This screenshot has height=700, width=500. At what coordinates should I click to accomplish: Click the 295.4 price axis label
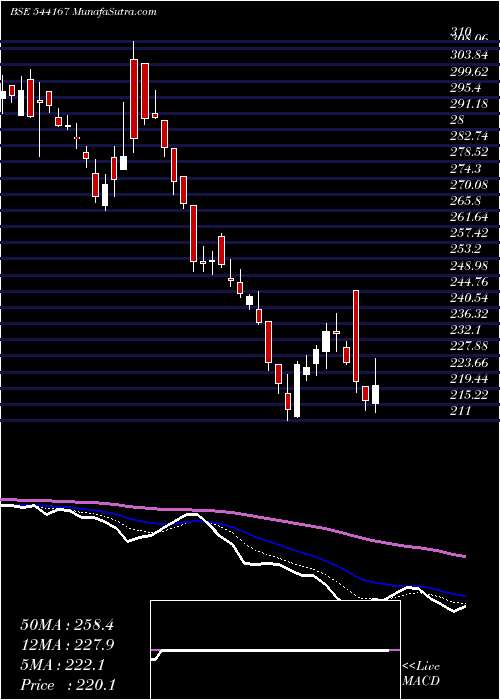coord(466,88)
